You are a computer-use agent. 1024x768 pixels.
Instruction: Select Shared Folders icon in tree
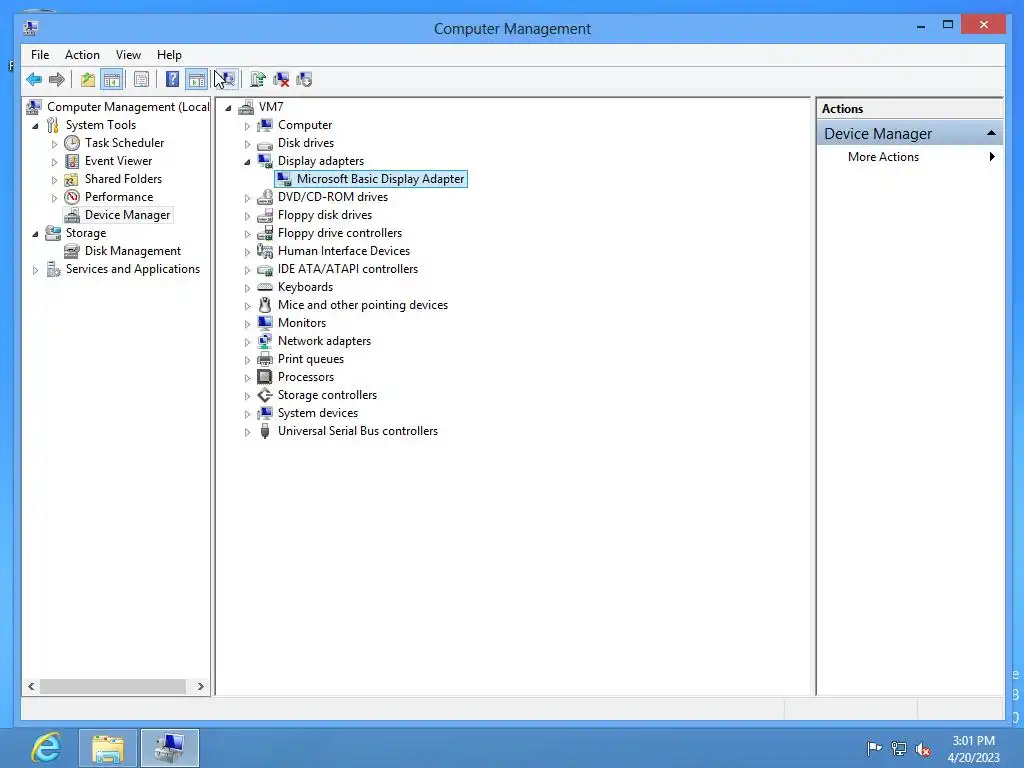pyautogui.click(x=72, y=179)
